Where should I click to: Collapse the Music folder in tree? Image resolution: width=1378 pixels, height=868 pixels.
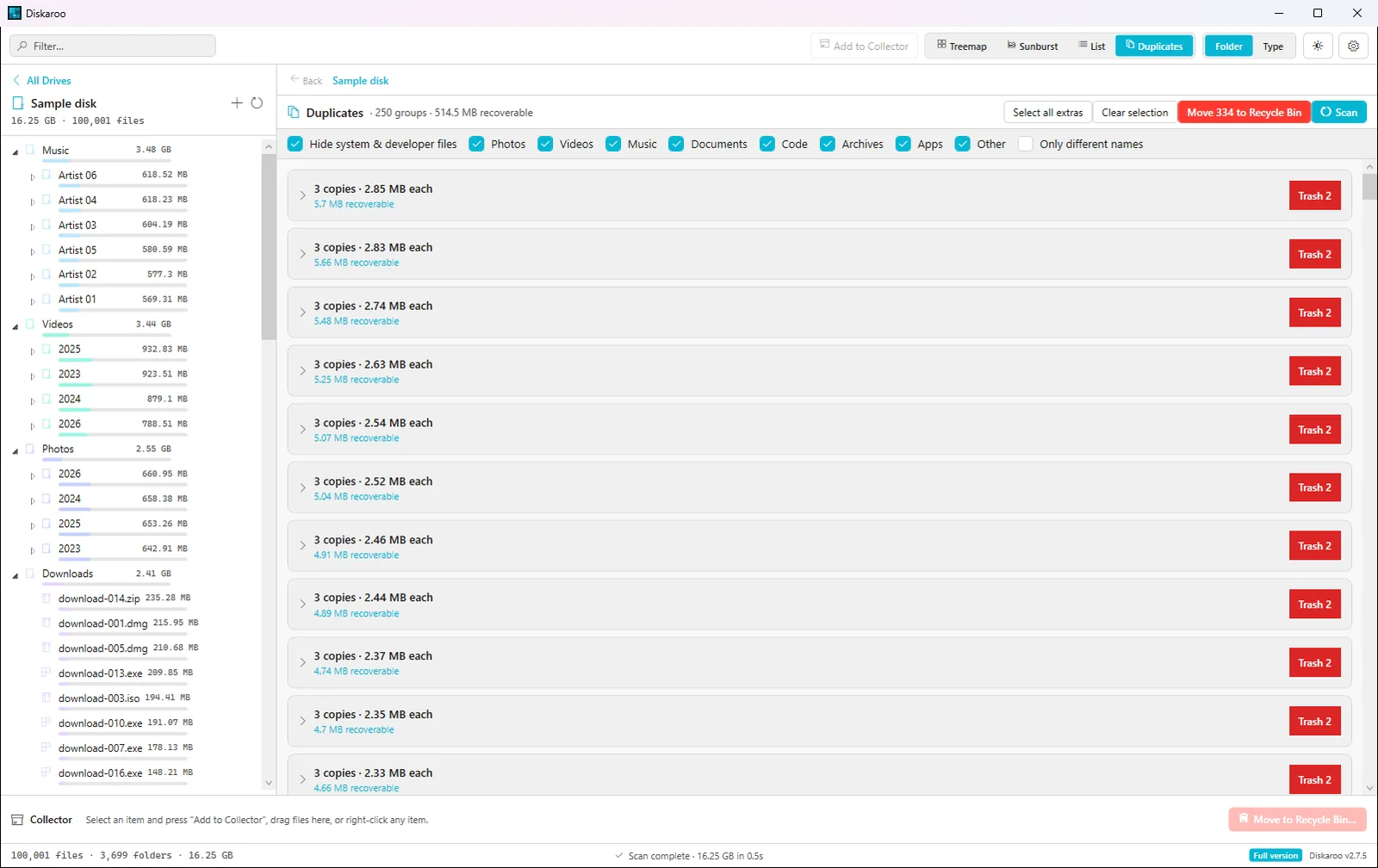(x=16, y=152)
